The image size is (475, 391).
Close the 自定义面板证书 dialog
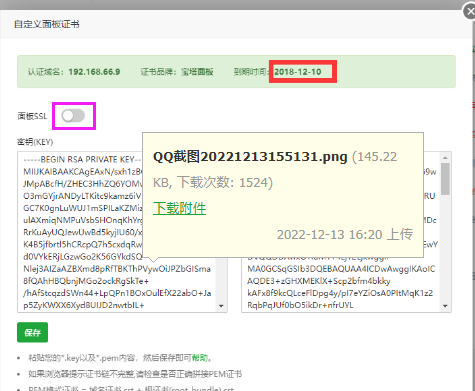tap(469, 12)
